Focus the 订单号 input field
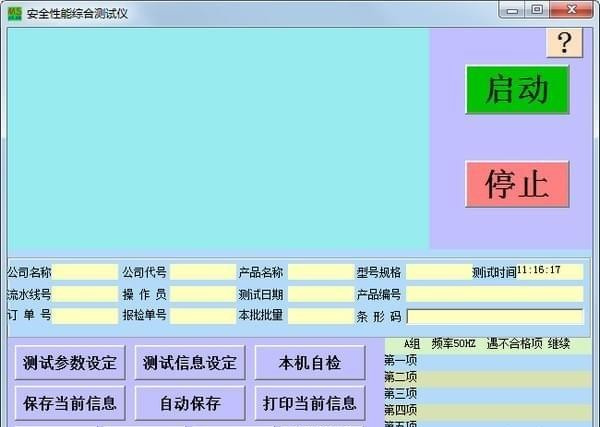 [85, 316]
